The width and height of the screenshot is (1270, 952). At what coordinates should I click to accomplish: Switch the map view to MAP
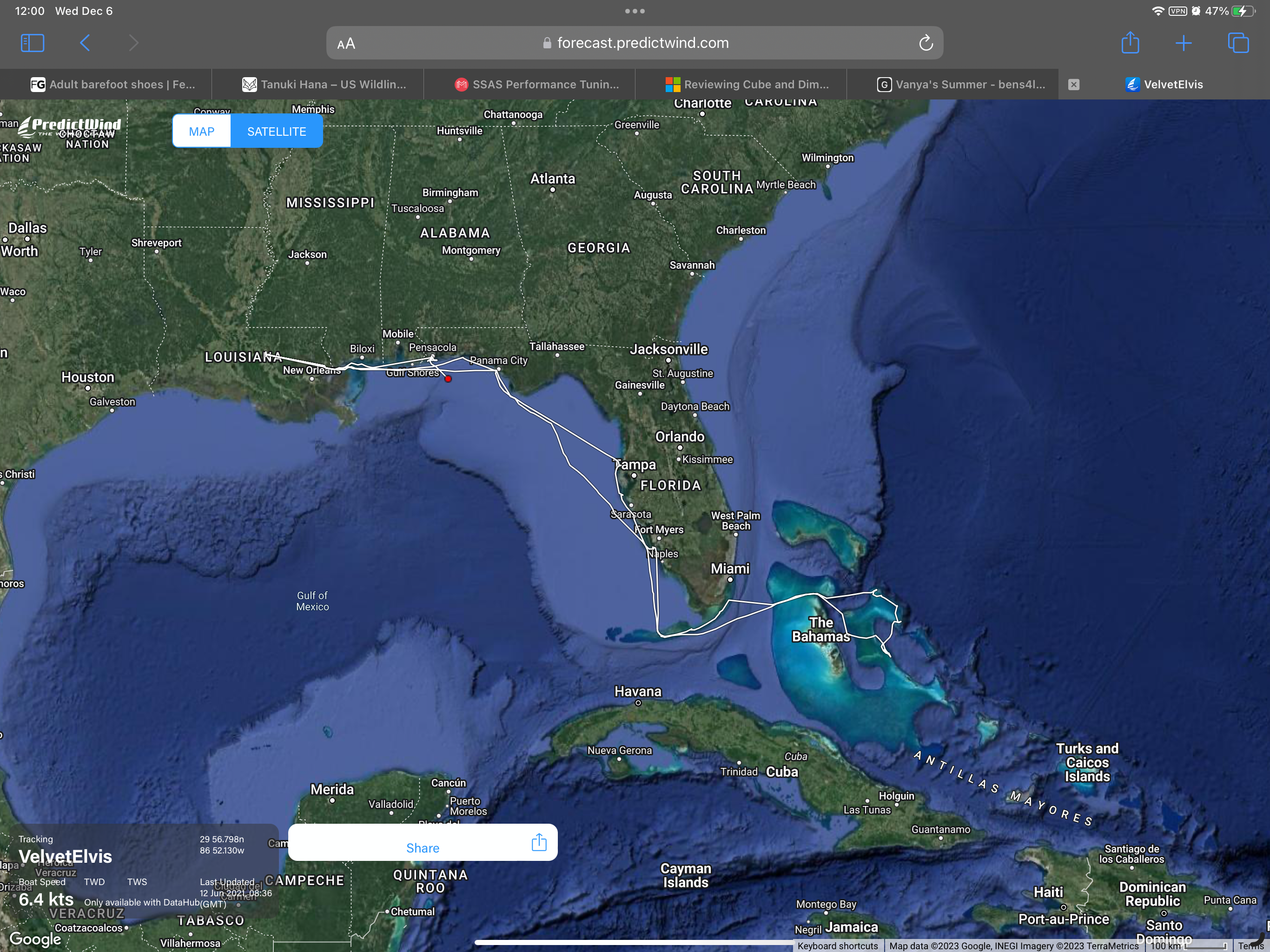(x=202, y=132)
